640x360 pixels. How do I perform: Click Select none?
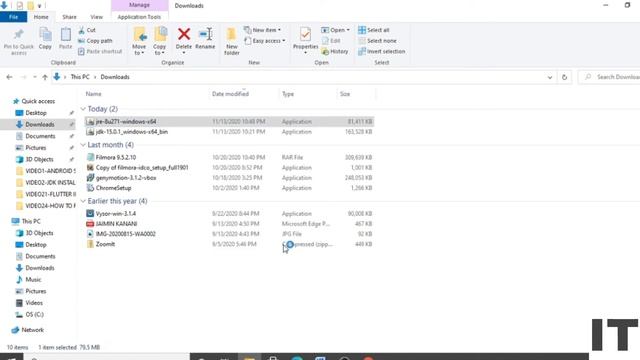point(377,41)
